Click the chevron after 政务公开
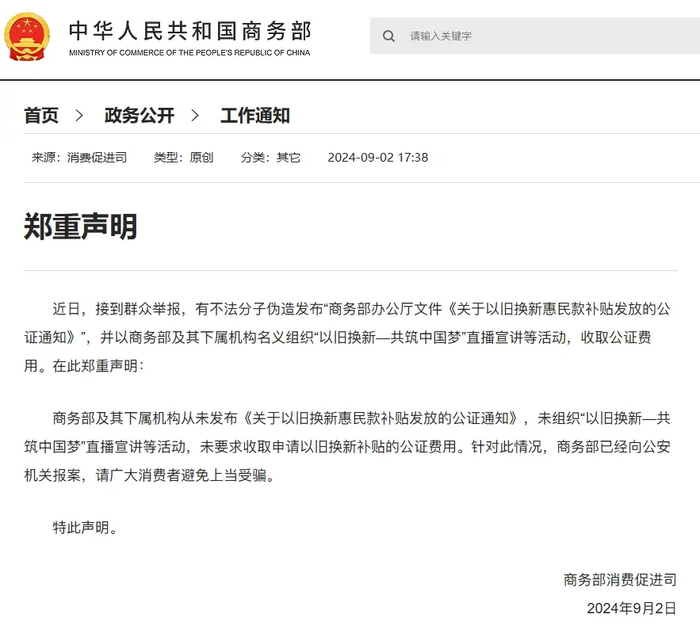This screenshot has width=700, height=641. (196, 116)
